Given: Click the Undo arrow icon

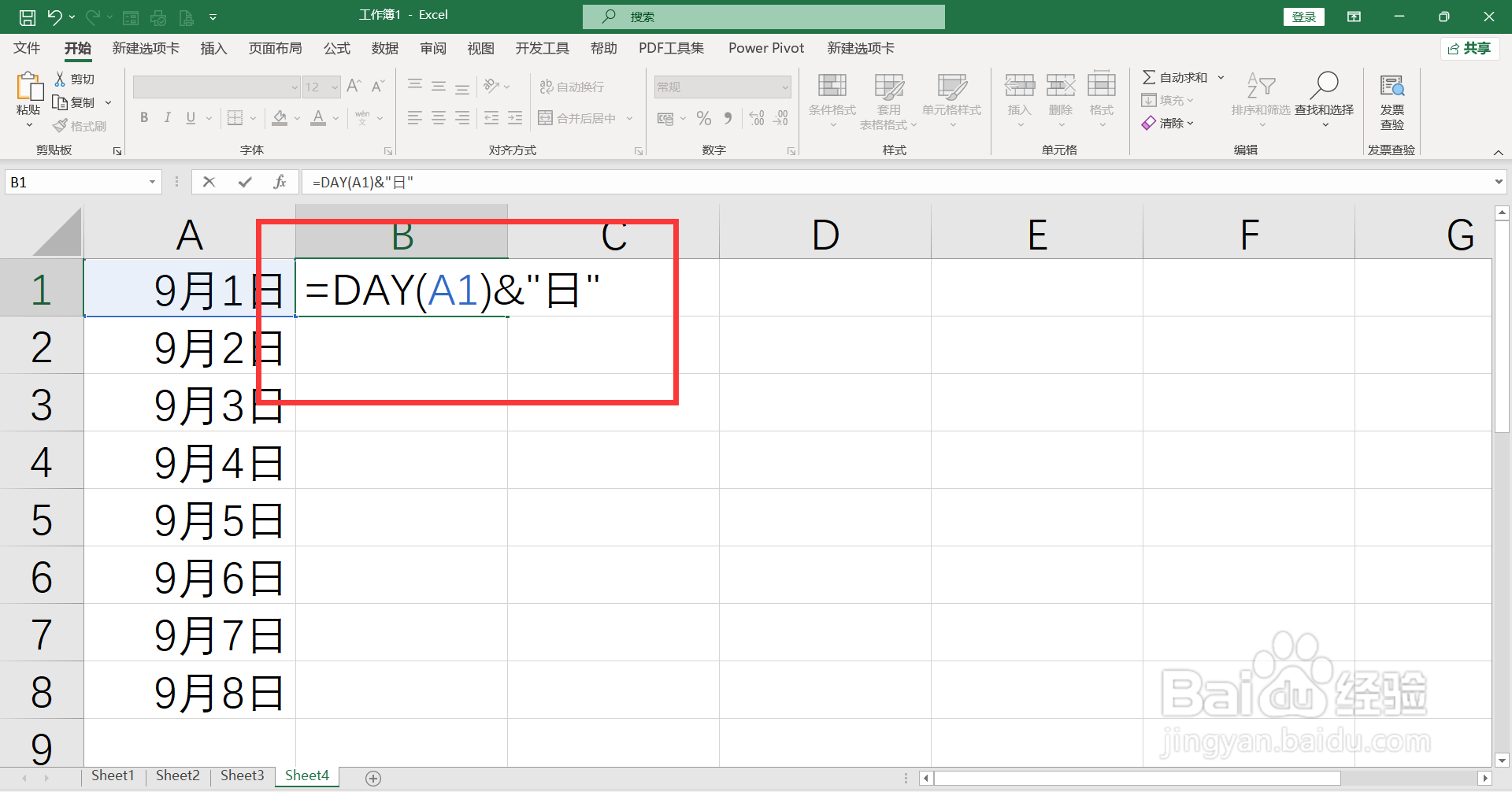Looking at the screenshot, I should point(54,17).
